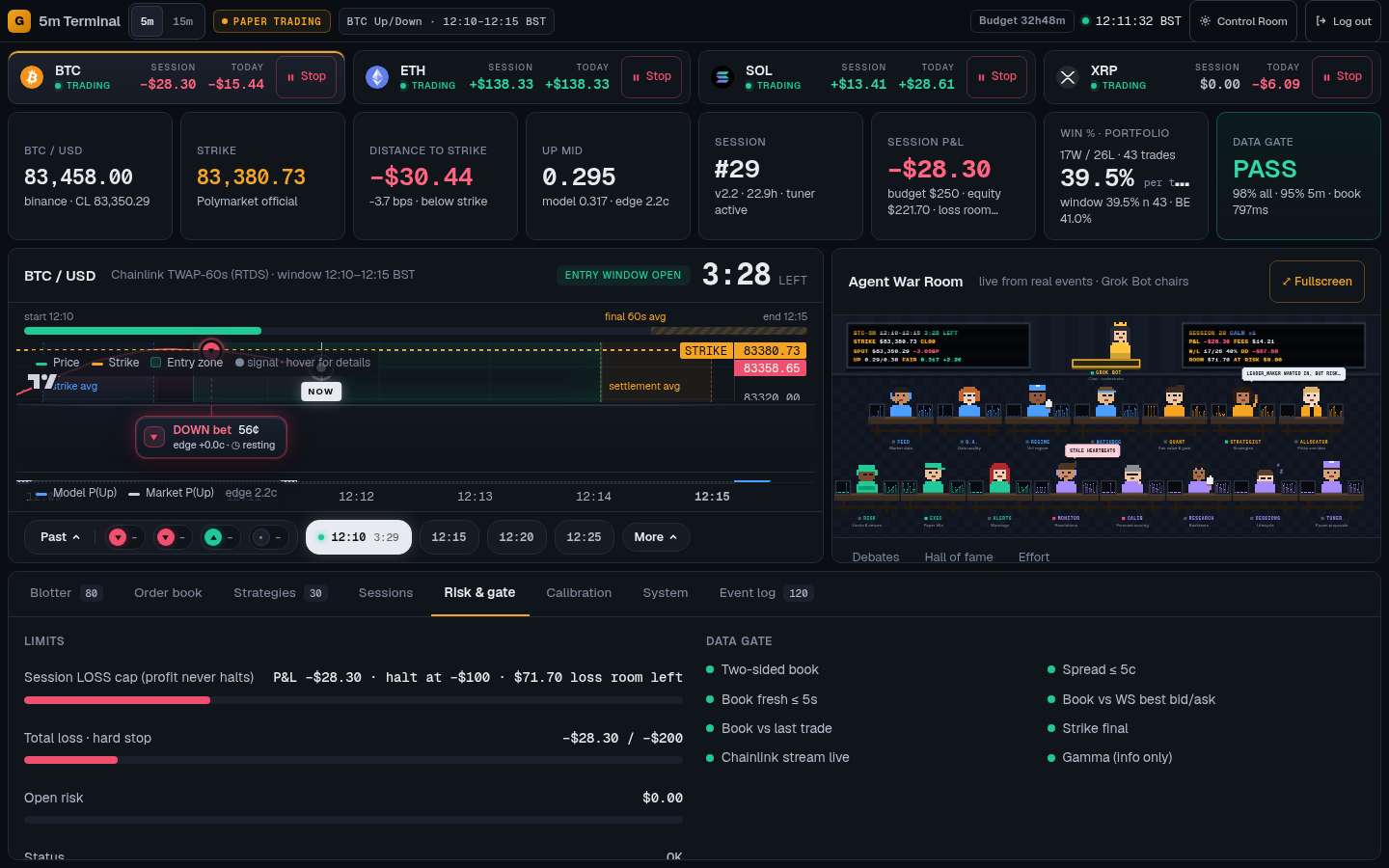Expand the More windows dropdown
The height and width of the screenshot is (868, 1389).
pyautogui.click(x=656, y=537)
